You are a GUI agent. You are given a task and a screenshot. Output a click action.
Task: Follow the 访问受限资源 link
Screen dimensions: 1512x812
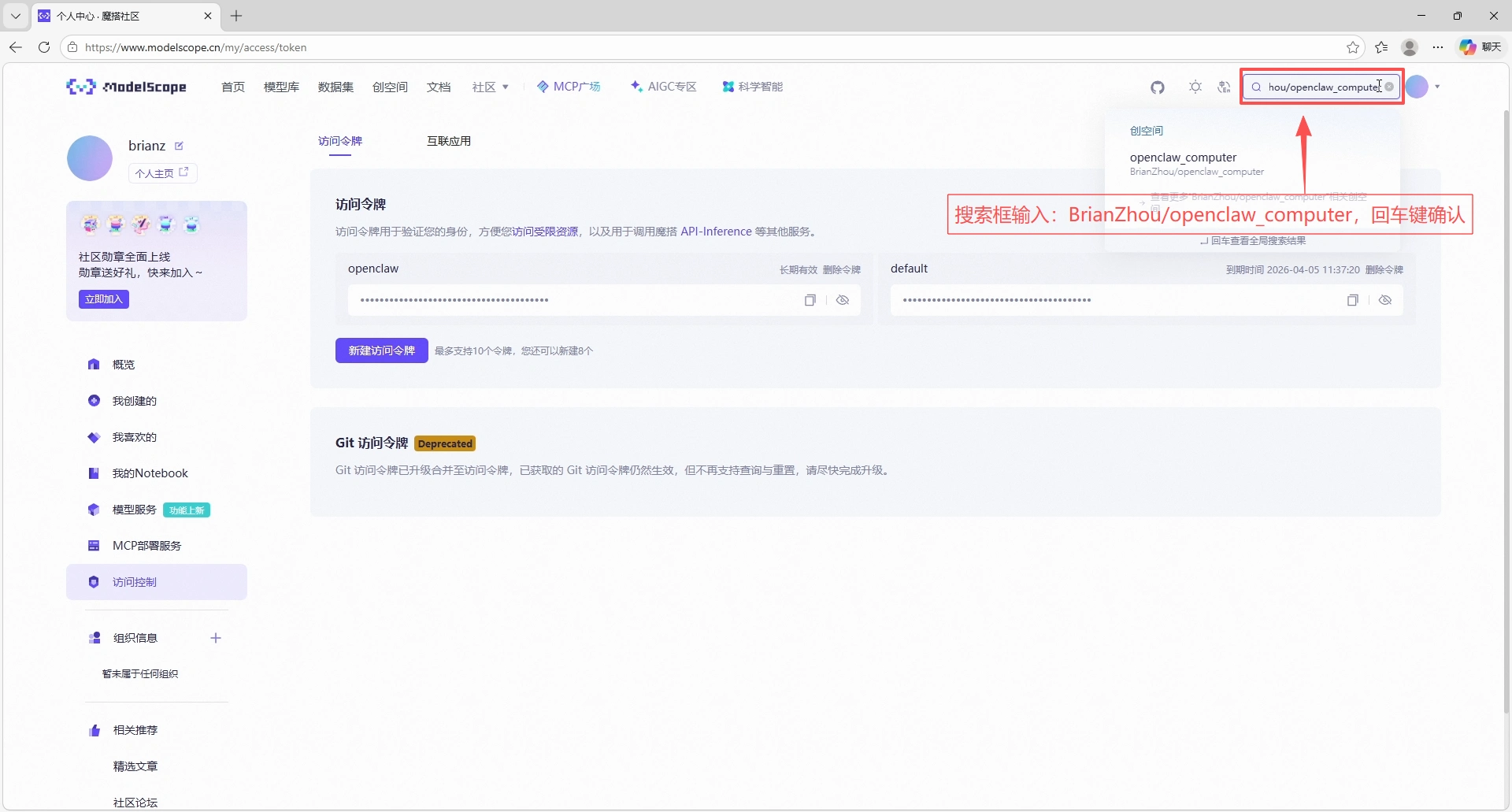click(545, 232)
